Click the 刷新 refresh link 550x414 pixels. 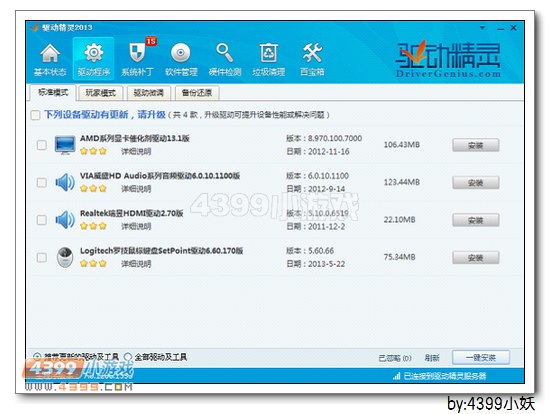tap(432, 358)
